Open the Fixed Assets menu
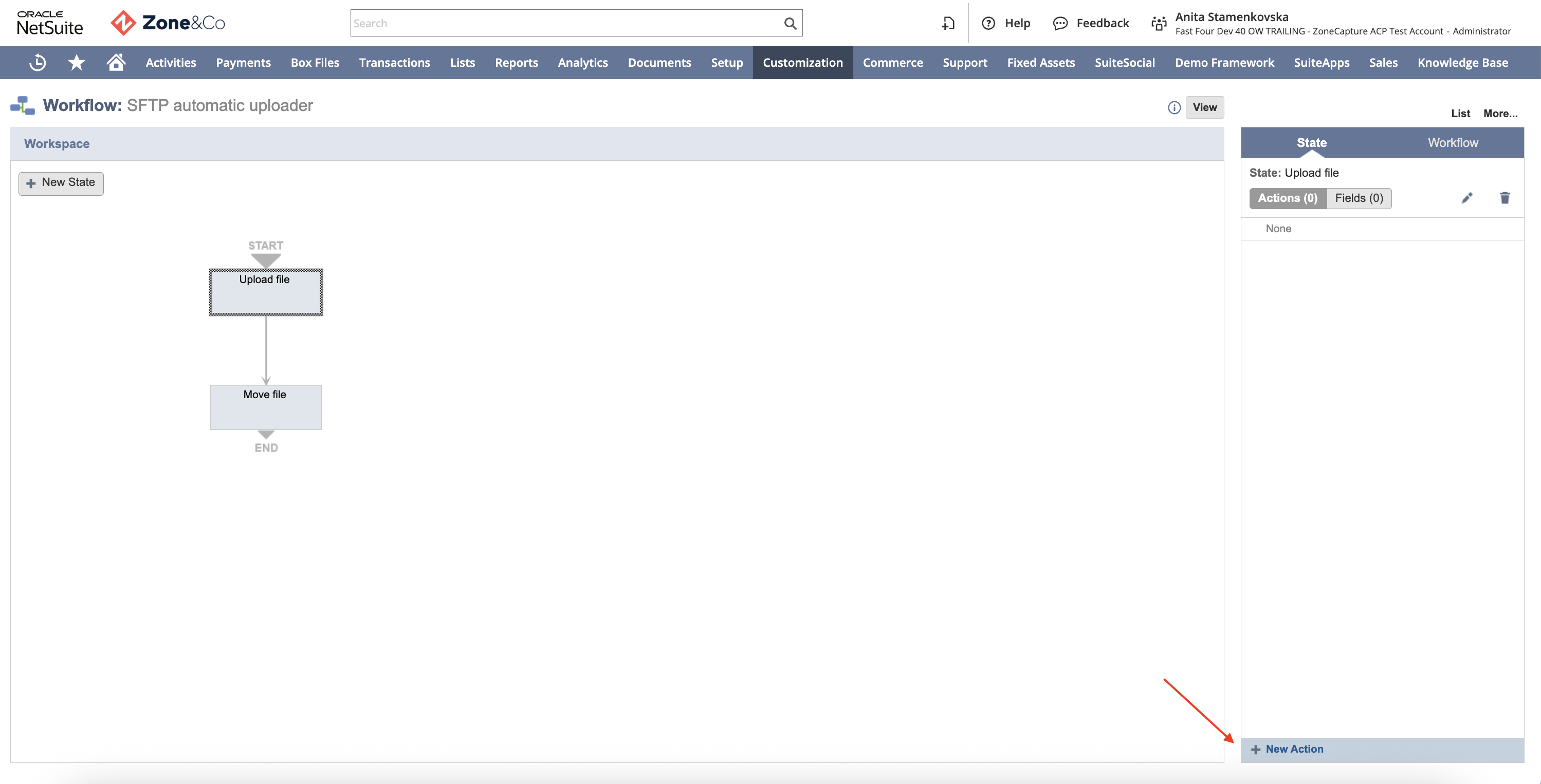Viewport: 1541px width, 784px height. (1041, 62)
